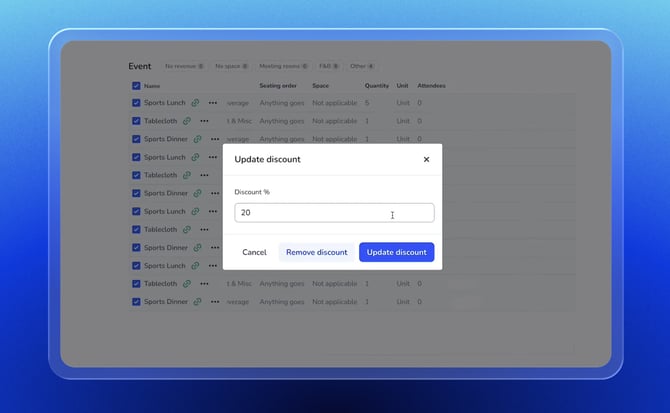Click the link icon beside first Sports Dinner
670x413 pixels.
coord(197,139)
